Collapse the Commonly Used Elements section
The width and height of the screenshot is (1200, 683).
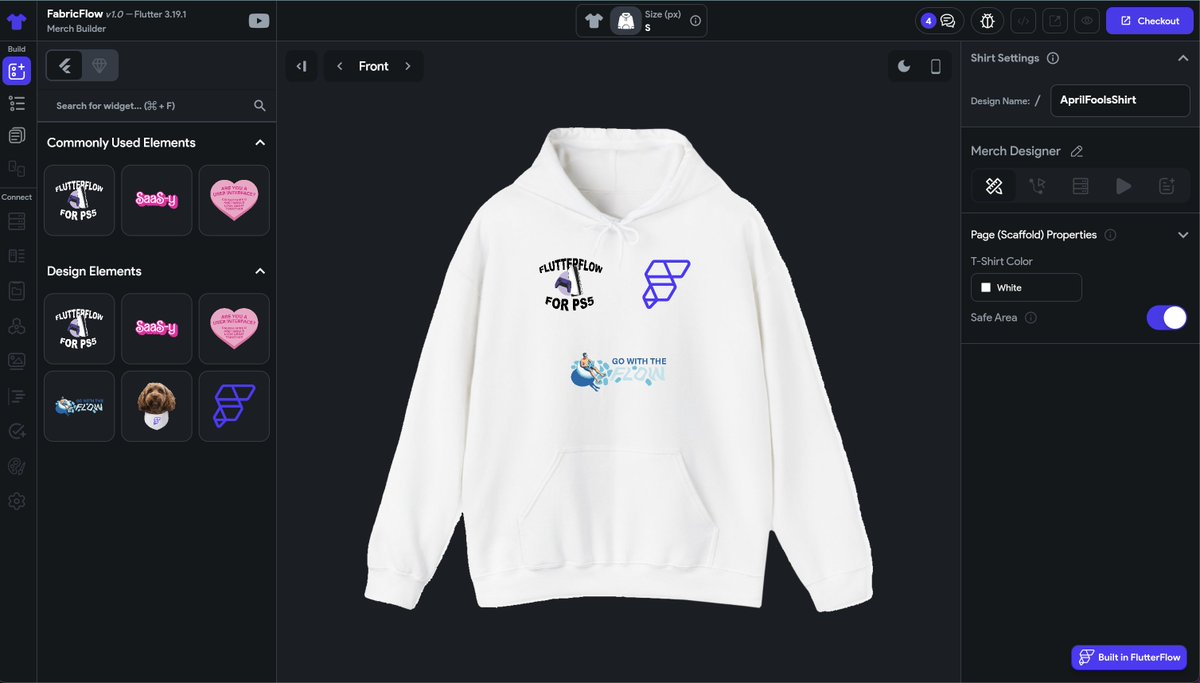coord(259,142)
